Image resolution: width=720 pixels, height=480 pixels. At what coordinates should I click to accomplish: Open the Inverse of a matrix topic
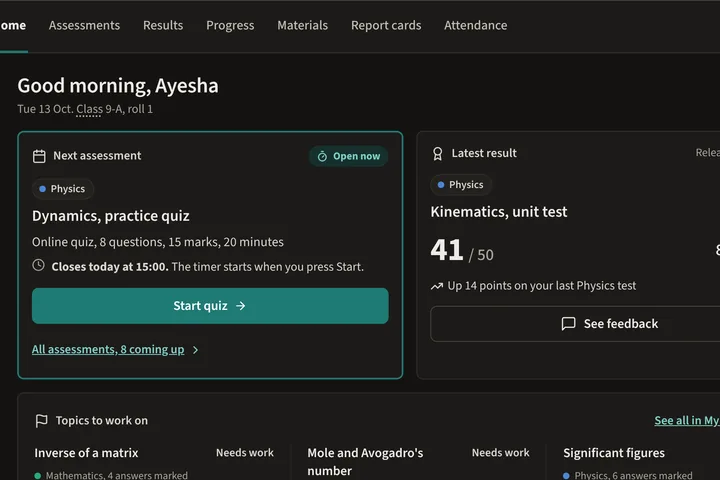point(86,453)
